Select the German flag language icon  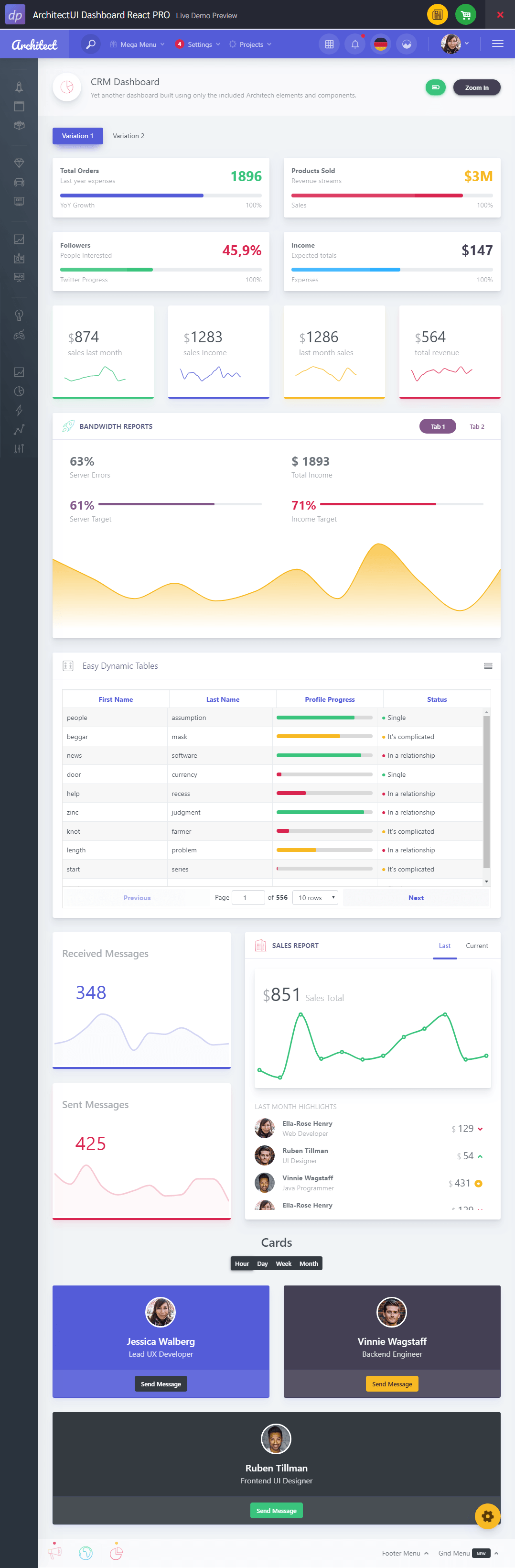[x=381, y=44]
